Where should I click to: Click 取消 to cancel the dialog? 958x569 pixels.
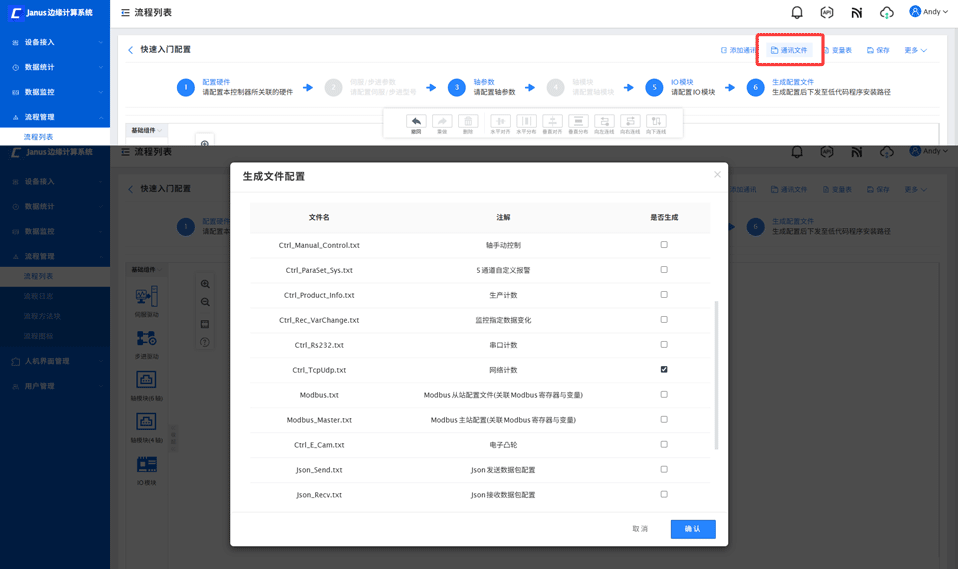(640, 529)
